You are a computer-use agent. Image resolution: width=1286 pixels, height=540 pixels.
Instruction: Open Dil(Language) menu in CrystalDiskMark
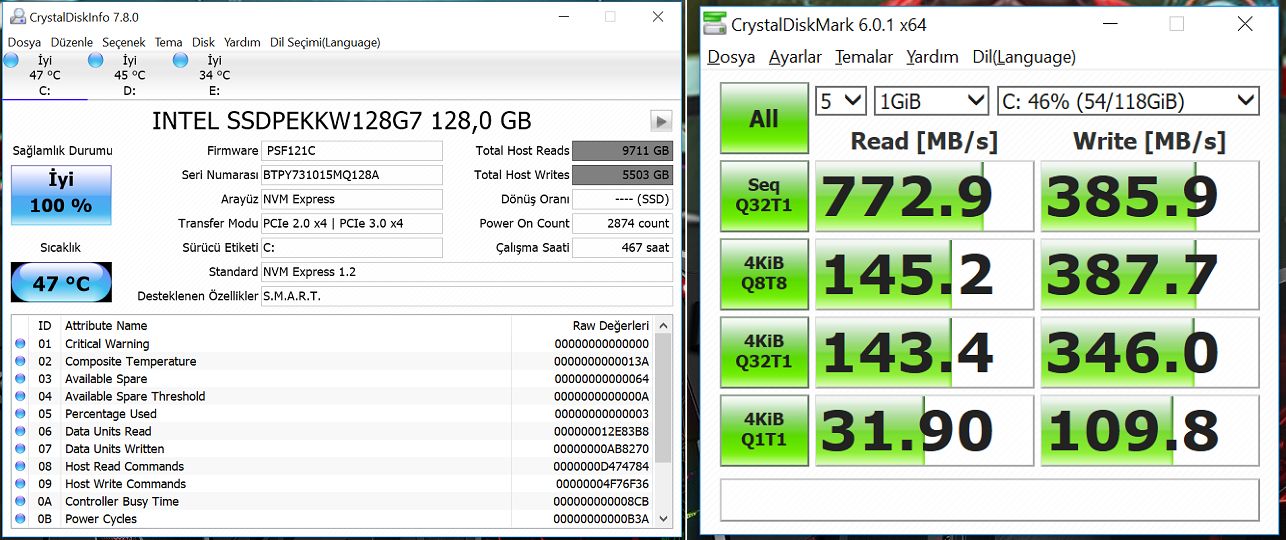pyautogui.click(x=1024, y=57)
